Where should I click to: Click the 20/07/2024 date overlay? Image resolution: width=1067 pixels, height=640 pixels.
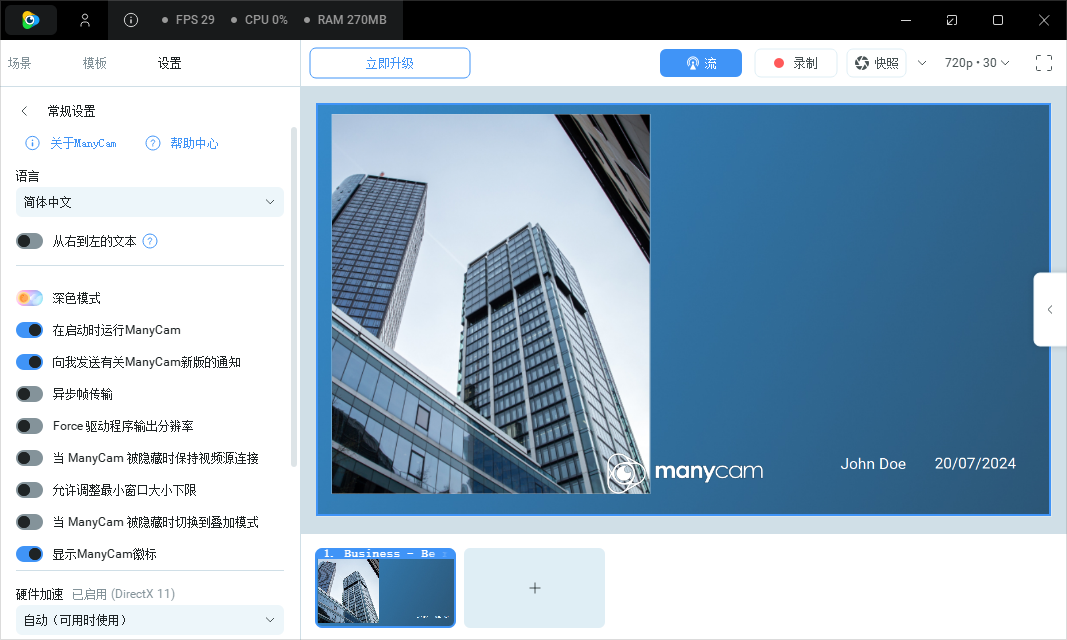click(x=975, y=464)
